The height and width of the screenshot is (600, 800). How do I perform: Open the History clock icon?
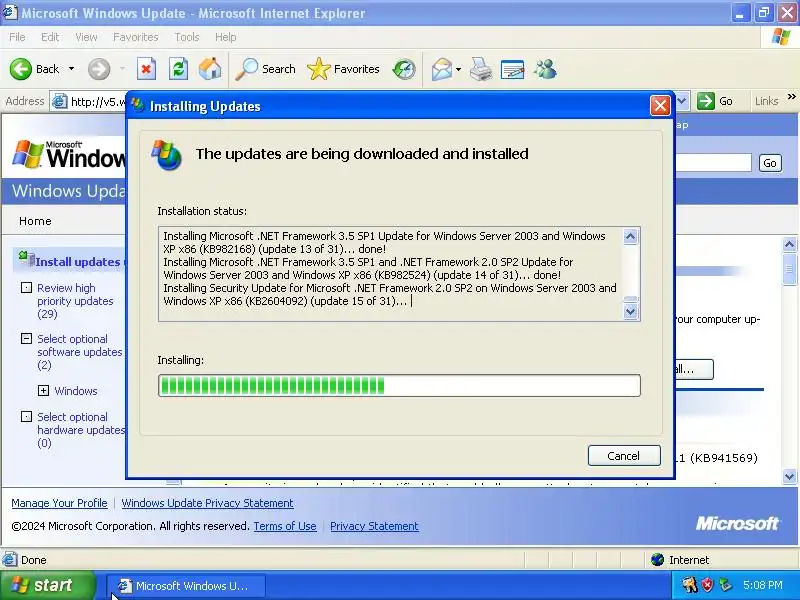click(x=404, y=69)
